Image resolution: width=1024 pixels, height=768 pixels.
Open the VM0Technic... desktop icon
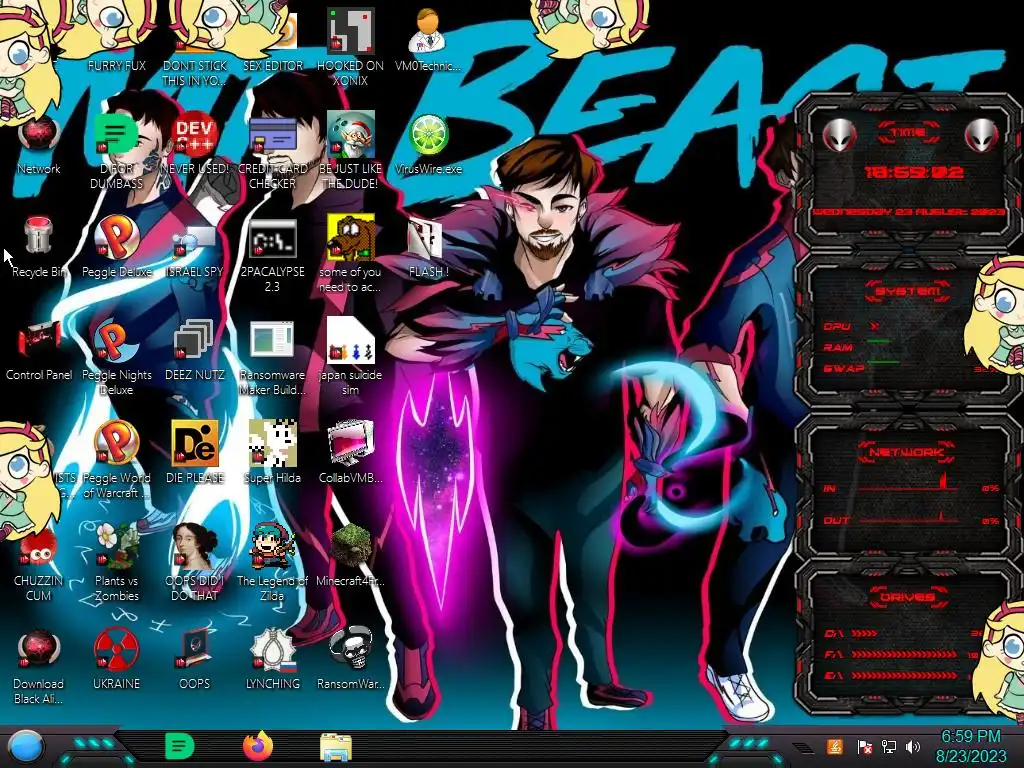428,39
